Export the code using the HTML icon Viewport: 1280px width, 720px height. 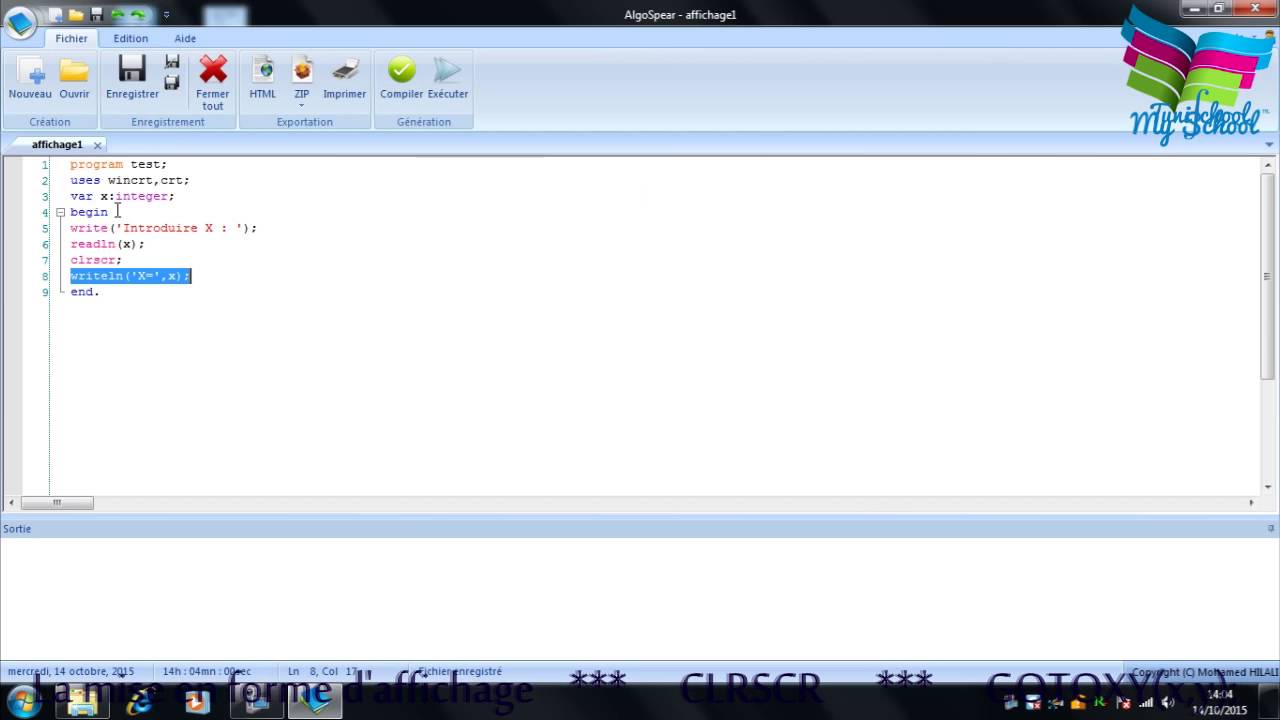(263, 69)
